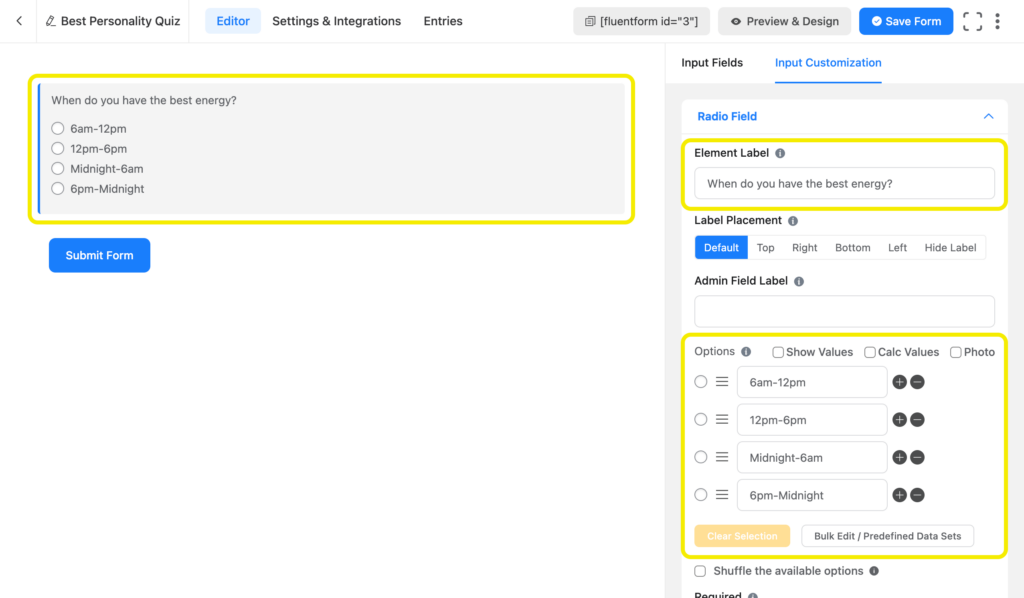Collapse the Radio Field section chevron
Image resolution: width=1024 pixels, height=598 pixels.
(988, 116)
